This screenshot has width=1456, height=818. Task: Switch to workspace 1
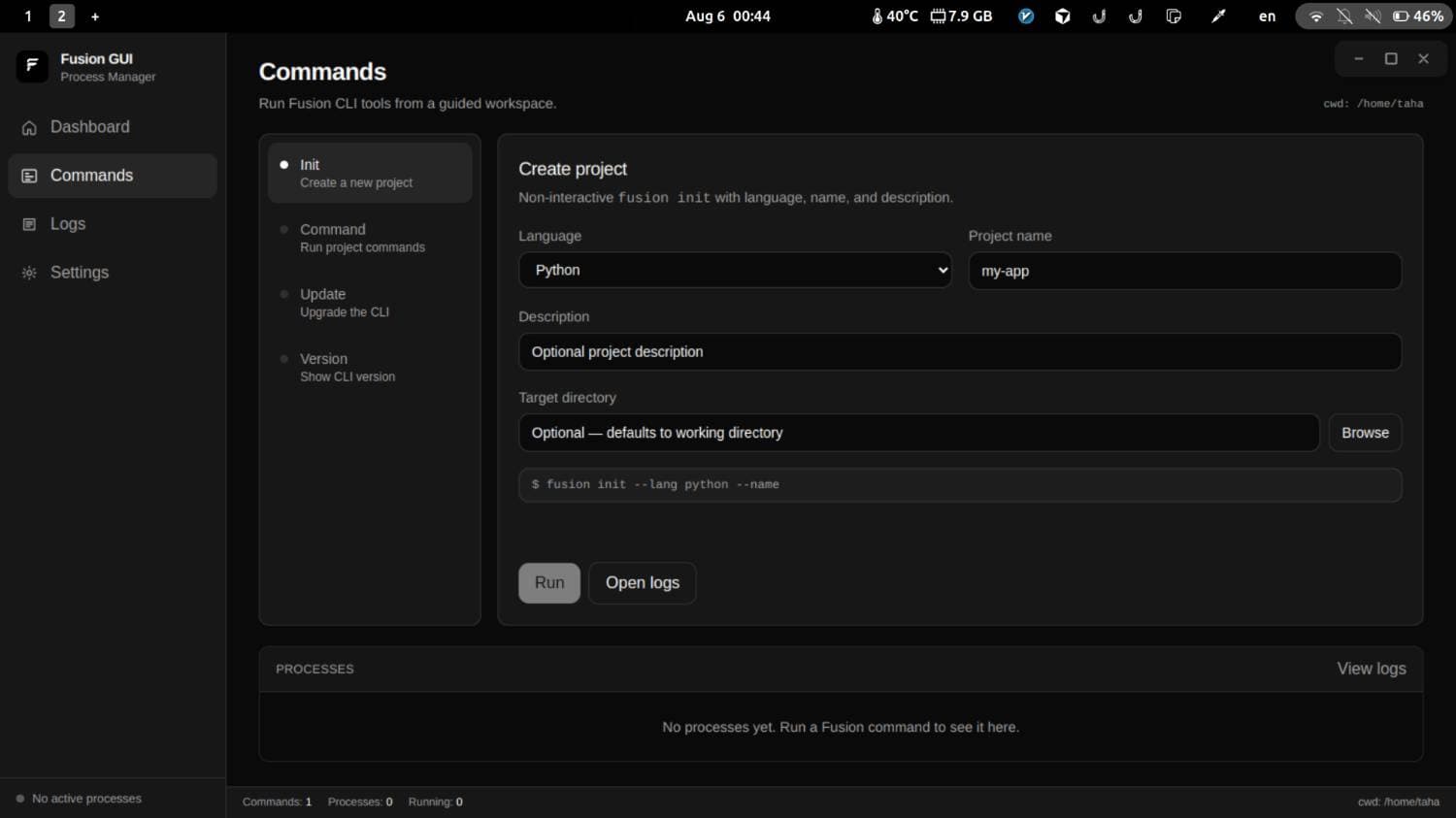point(28,16)
